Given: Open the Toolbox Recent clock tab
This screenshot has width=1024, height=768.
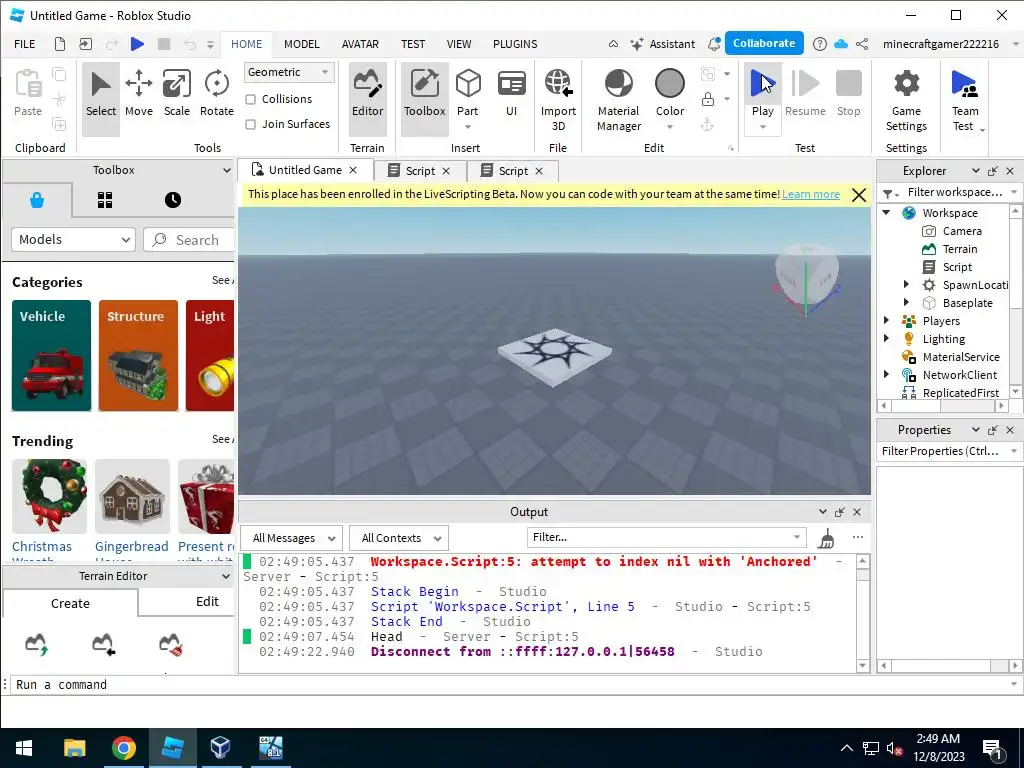Looking at the screenshot, I should (172, 200).
